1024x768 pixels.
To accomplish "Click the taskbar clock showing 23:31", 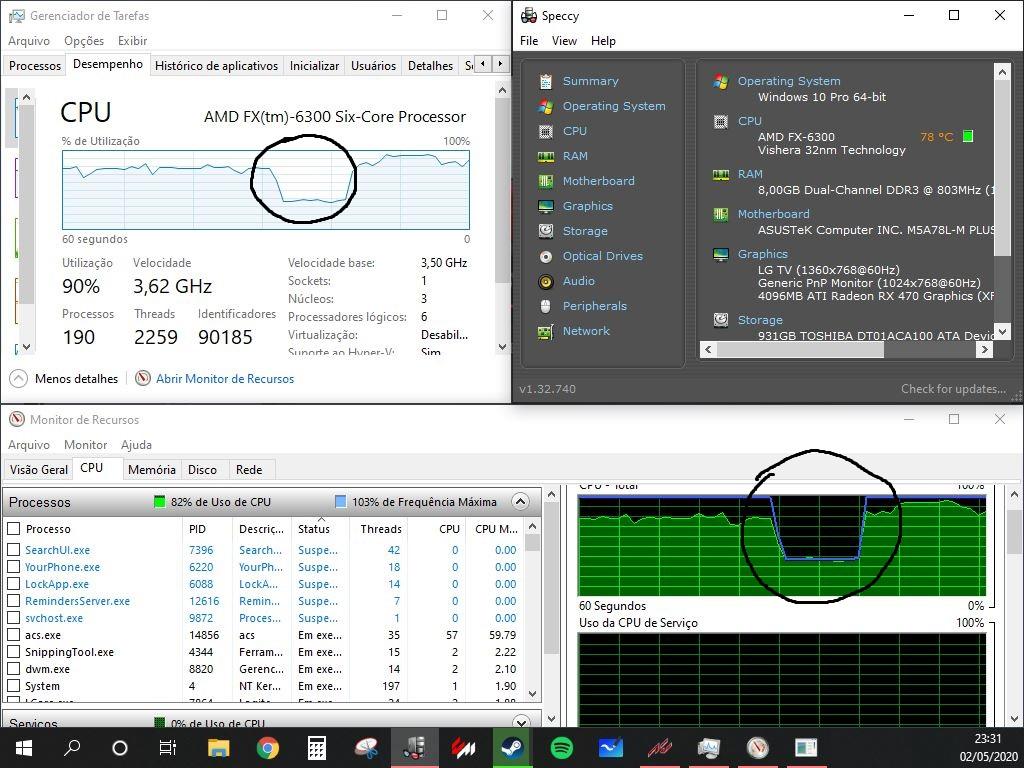I will 987,739.
